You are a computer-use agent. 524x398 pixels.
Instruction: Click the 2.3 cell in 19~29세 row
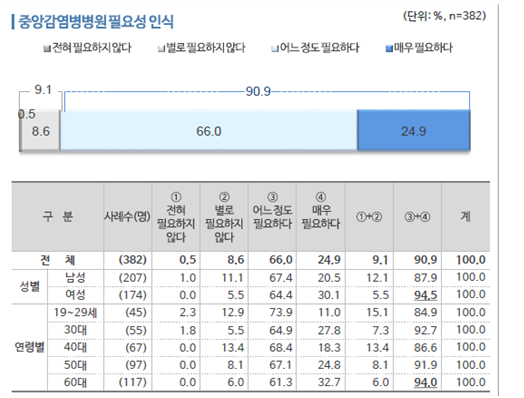(188, 312)
